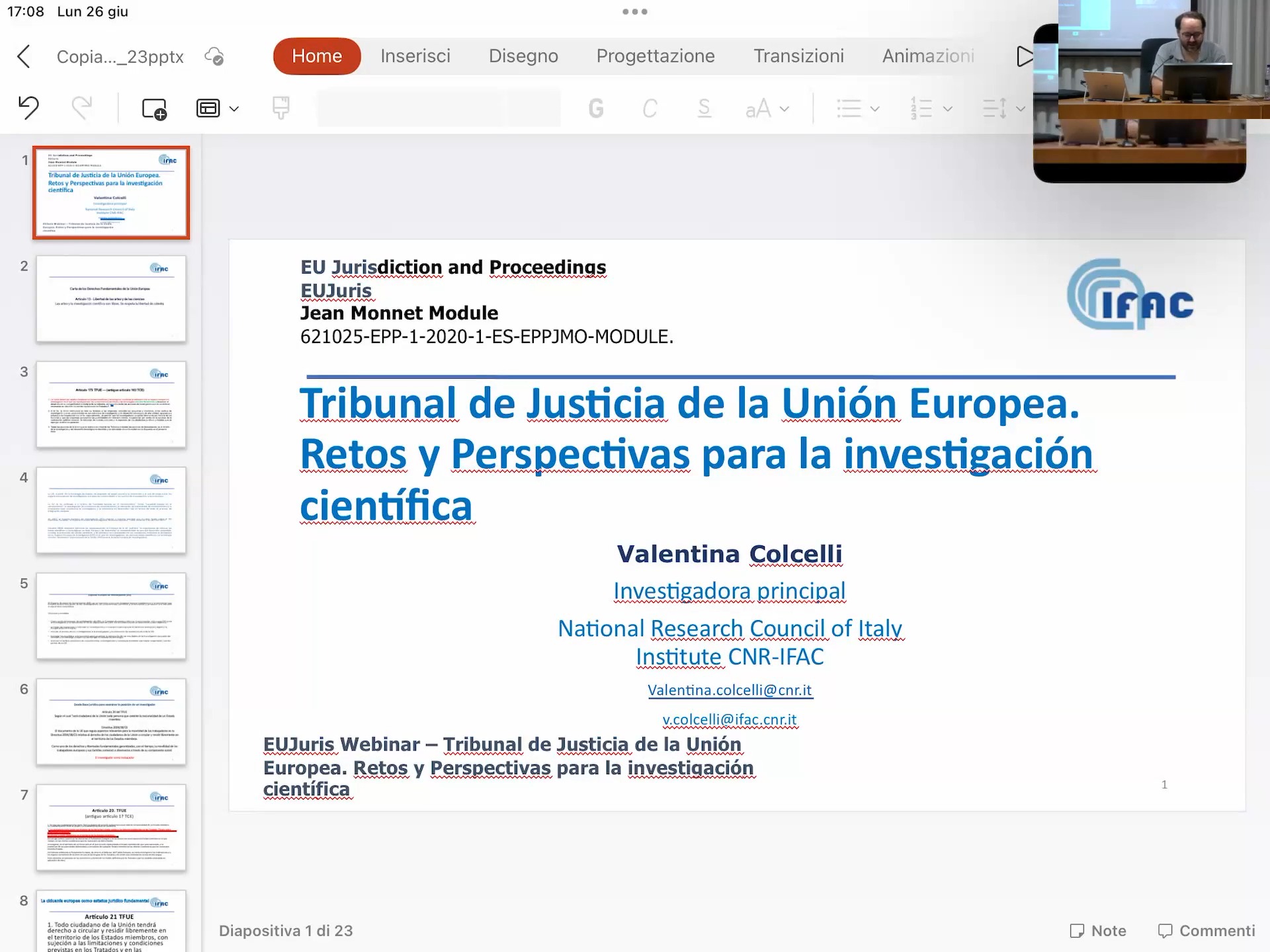This screenshot has width=1270, height=952.
Task: Go back with the left chevron arrow
Action: click(24, 56)
